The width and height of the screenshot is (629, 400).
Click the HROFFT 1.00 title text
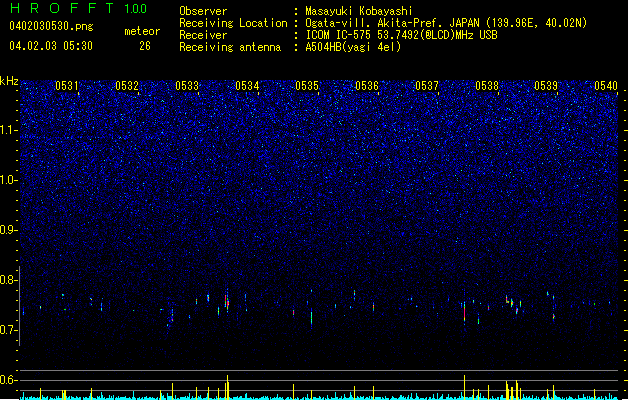coord(79,8)
